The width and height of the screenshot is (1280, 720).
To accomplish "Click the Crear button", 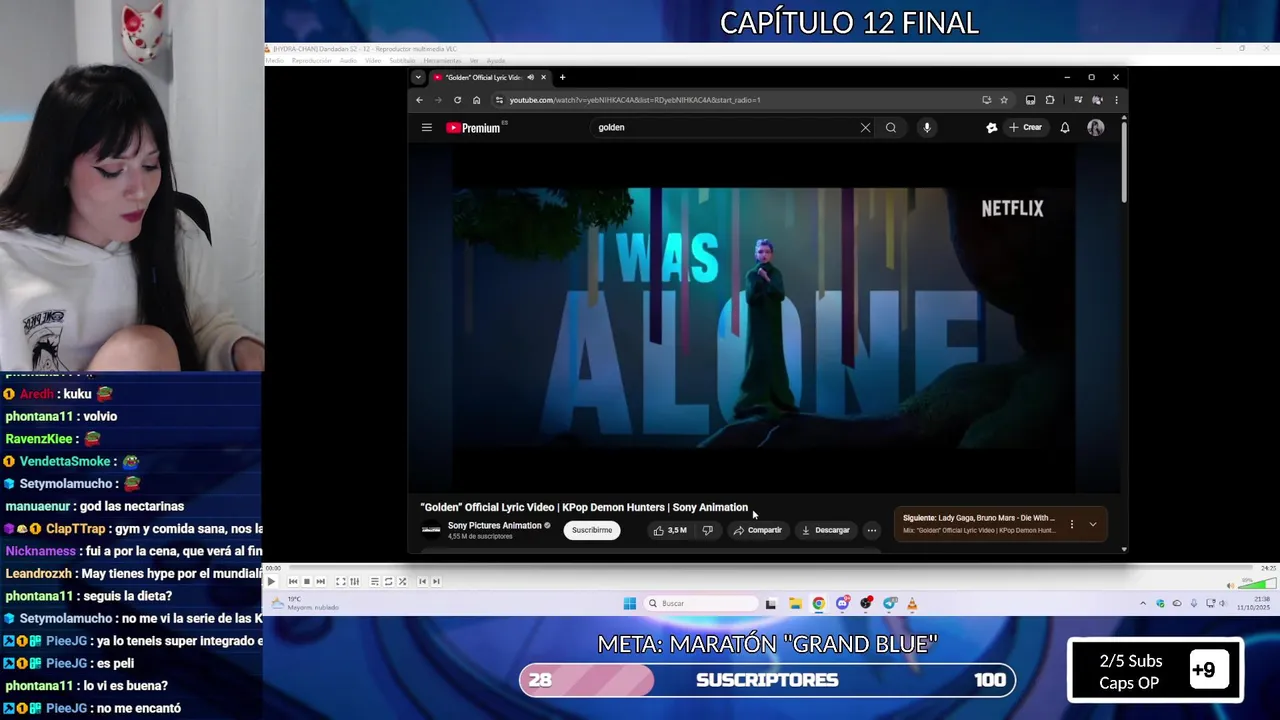I will click(1026, 127).
